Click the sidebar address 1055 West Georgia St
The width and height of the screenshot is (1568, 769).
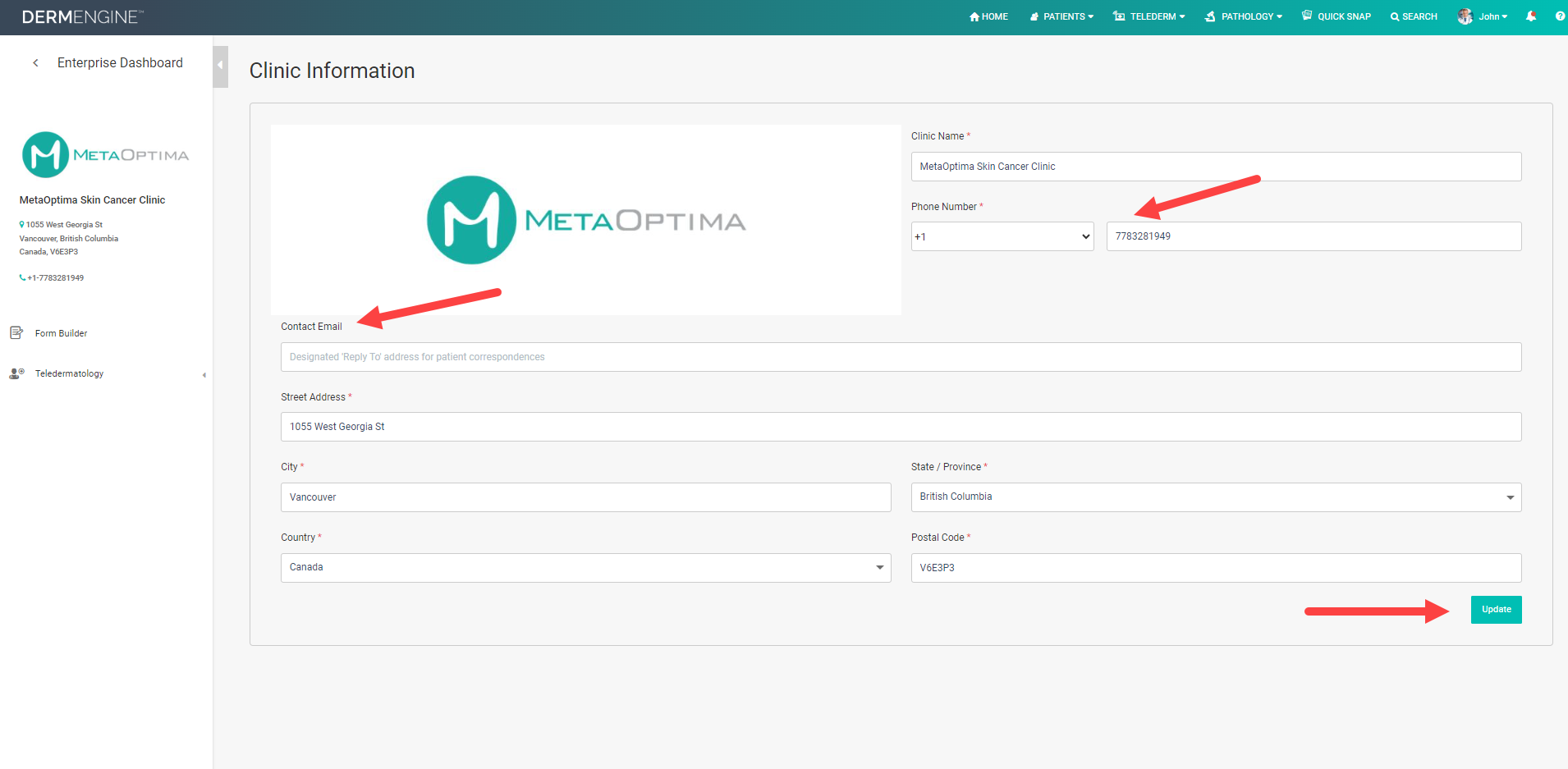[x=64, y=225]
